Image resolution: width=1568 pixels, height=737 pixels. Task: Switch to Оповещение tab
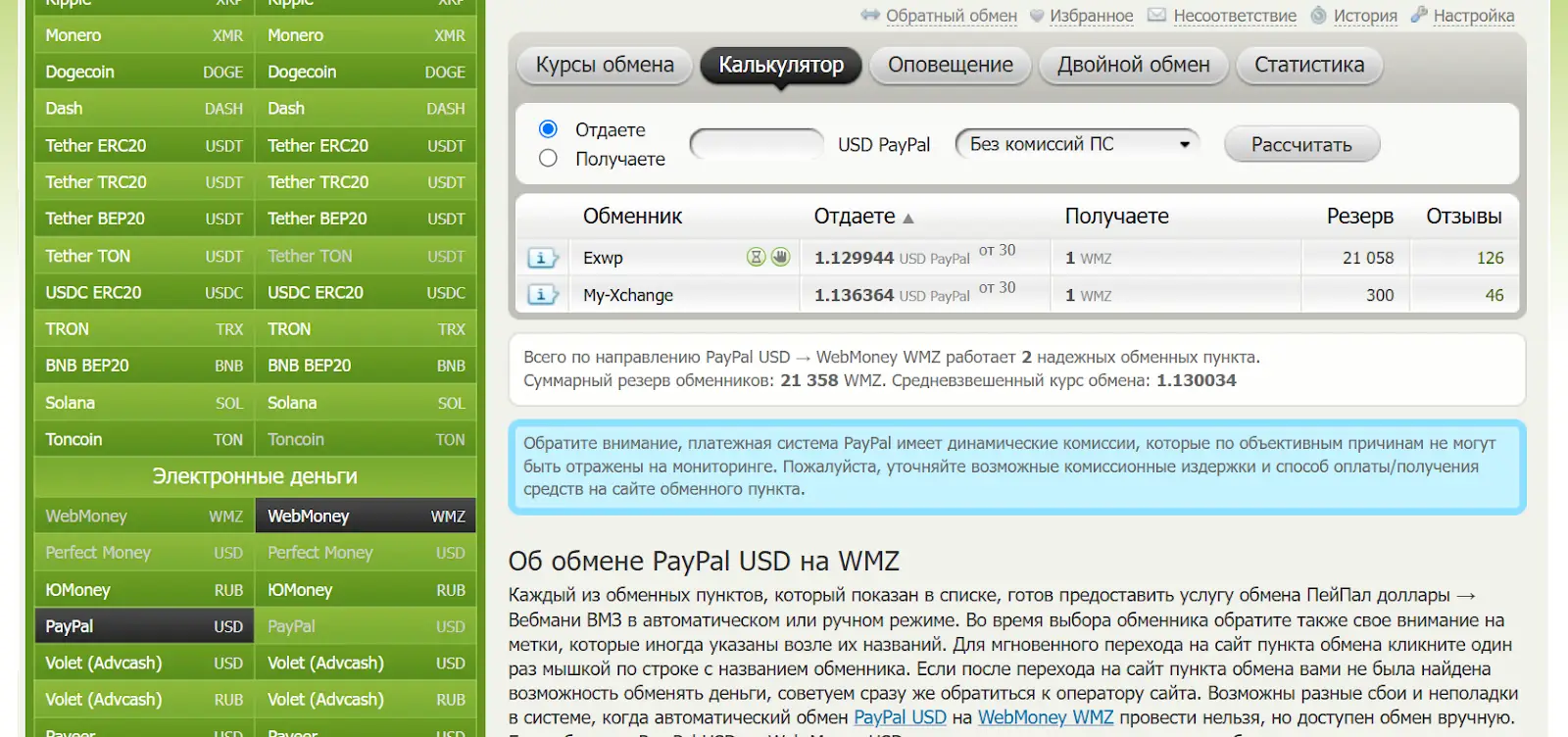[x=951, y=65]
